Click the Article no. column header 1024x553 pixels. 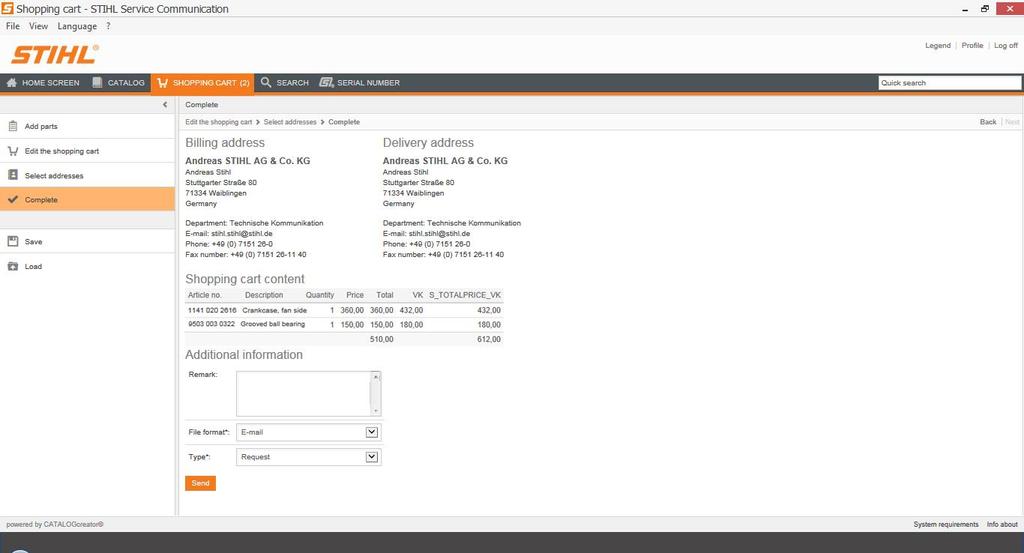point(204,295)
